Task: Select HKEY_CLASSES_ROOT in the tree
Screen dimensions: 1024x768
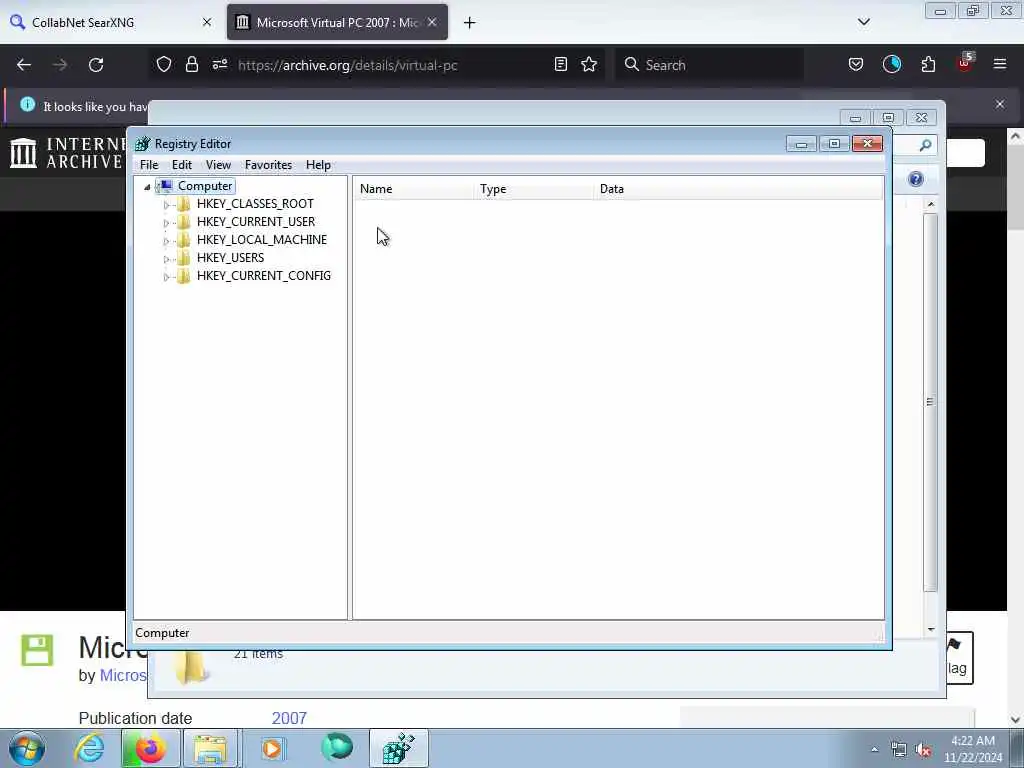Action: pos(255,204)
